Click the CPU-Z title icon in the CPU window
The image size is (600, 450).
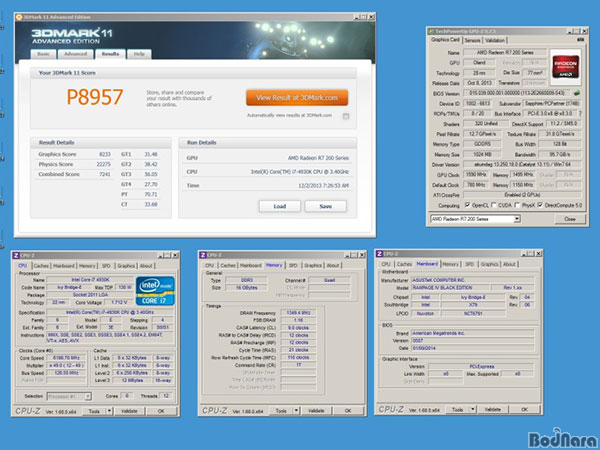coord(16,255)
